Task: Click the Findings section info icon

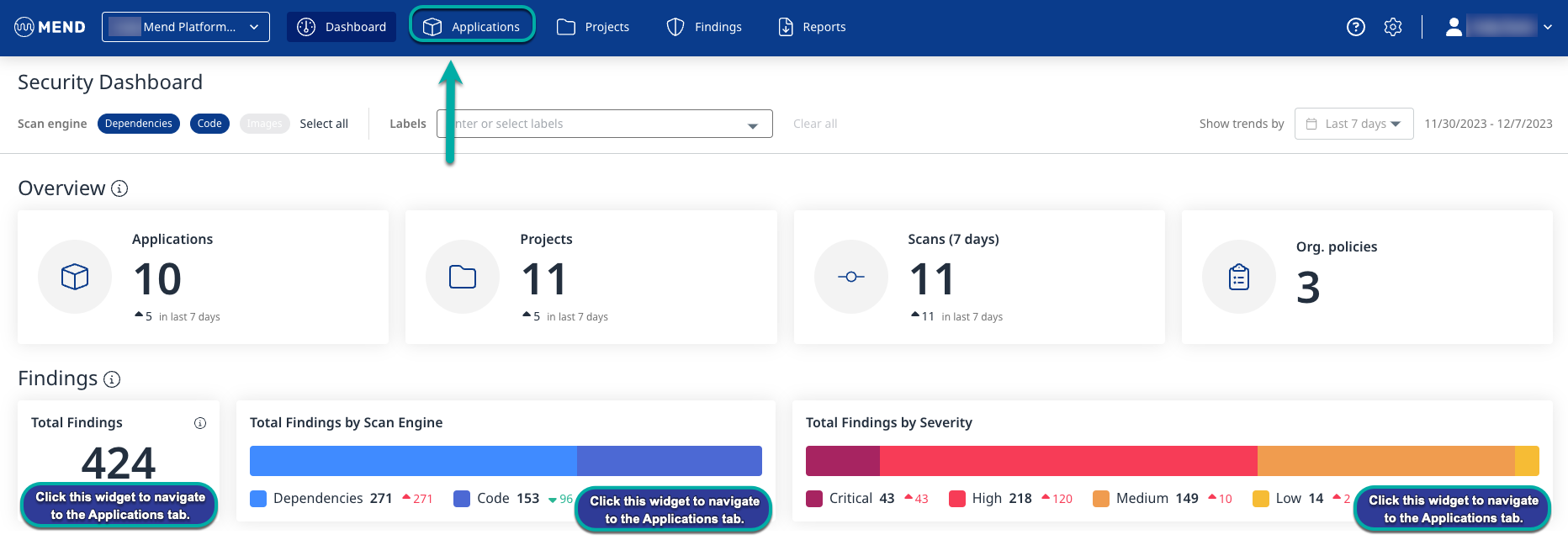Action: [112, 379]
